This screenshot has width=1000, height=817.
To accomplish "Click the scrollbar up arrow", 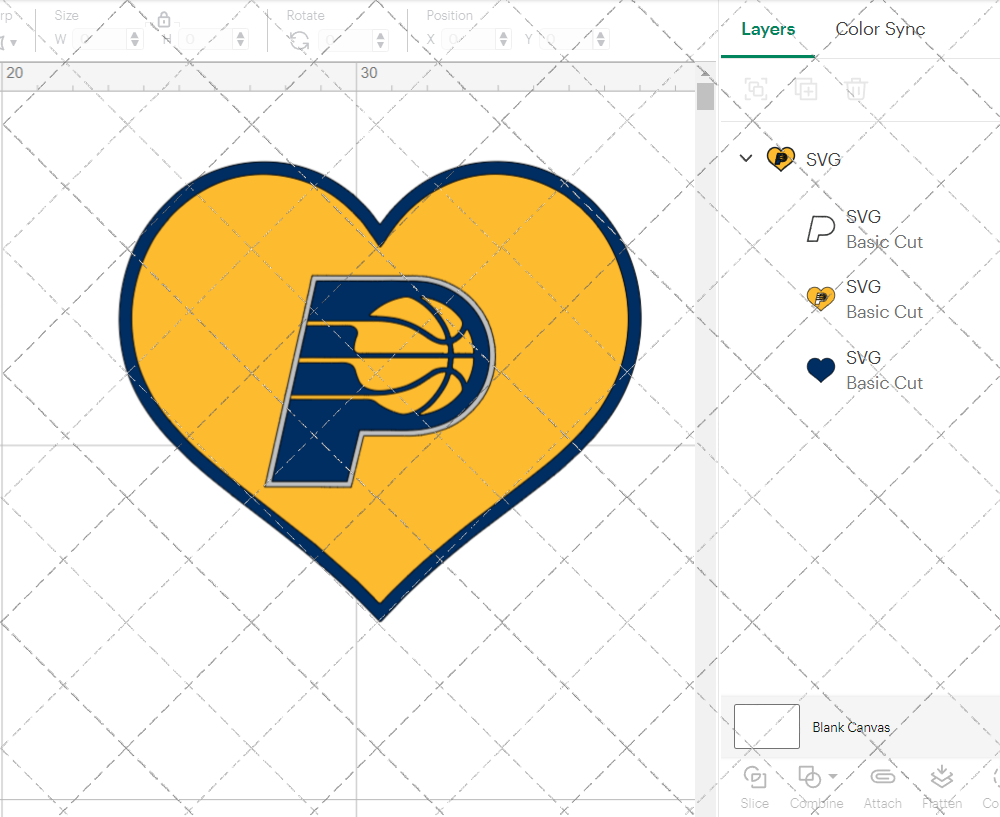I will (x=705, y=72).
